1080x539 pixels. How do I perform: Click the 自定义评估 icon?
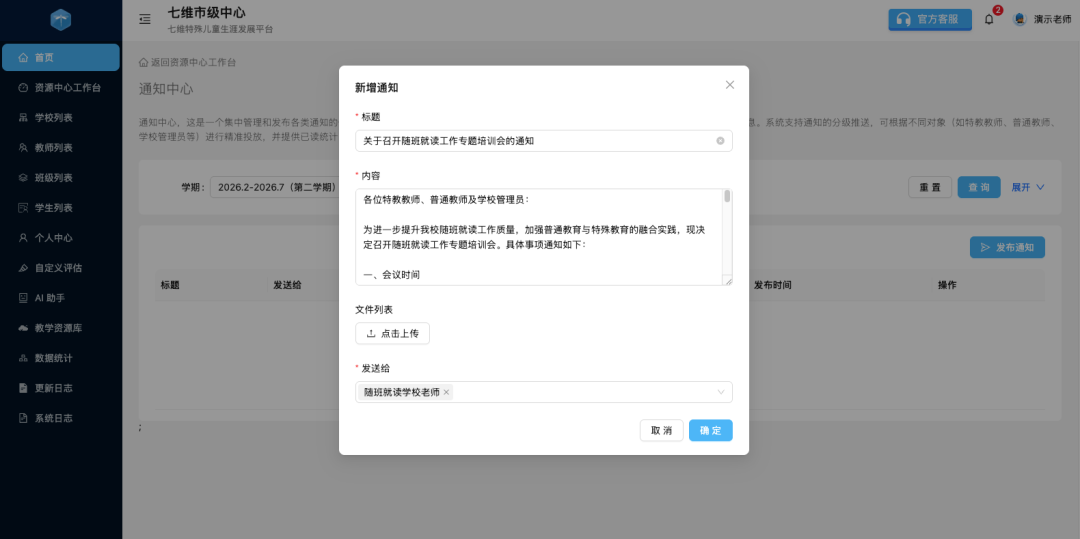point(23,268)
